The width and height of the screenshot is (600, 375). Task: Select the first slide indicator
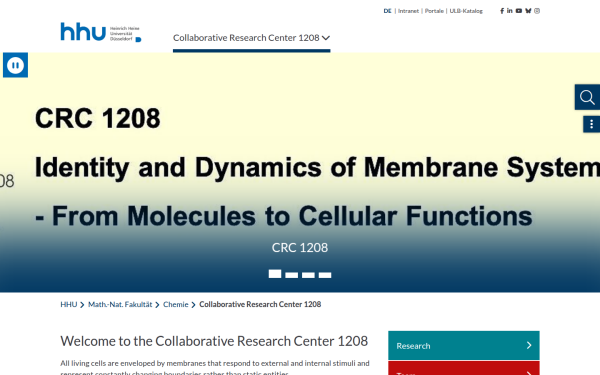(x=275, y=274)
